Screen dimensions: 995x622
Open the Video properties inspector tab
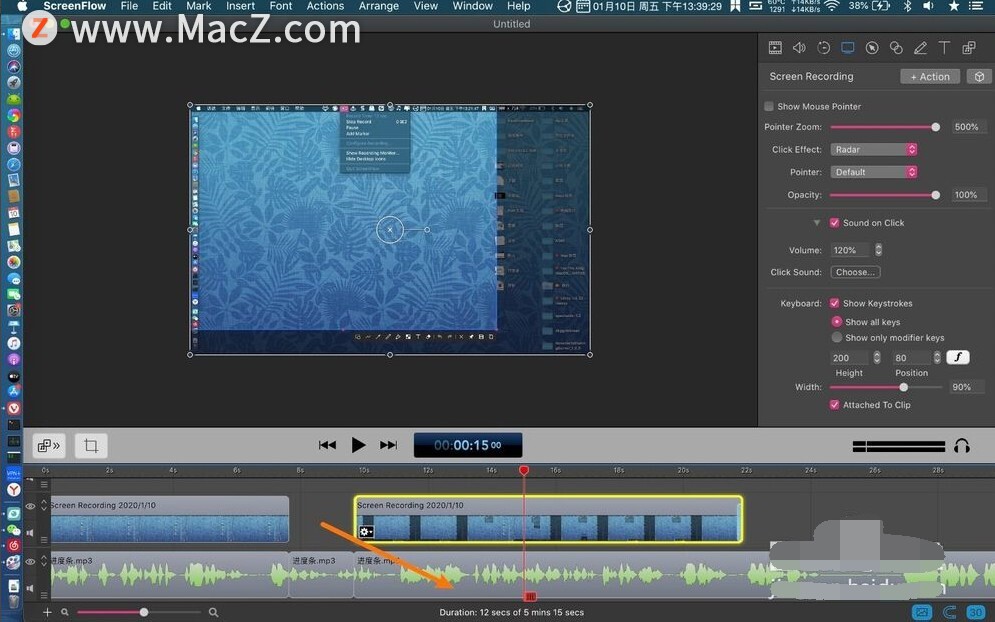(775, 48)
